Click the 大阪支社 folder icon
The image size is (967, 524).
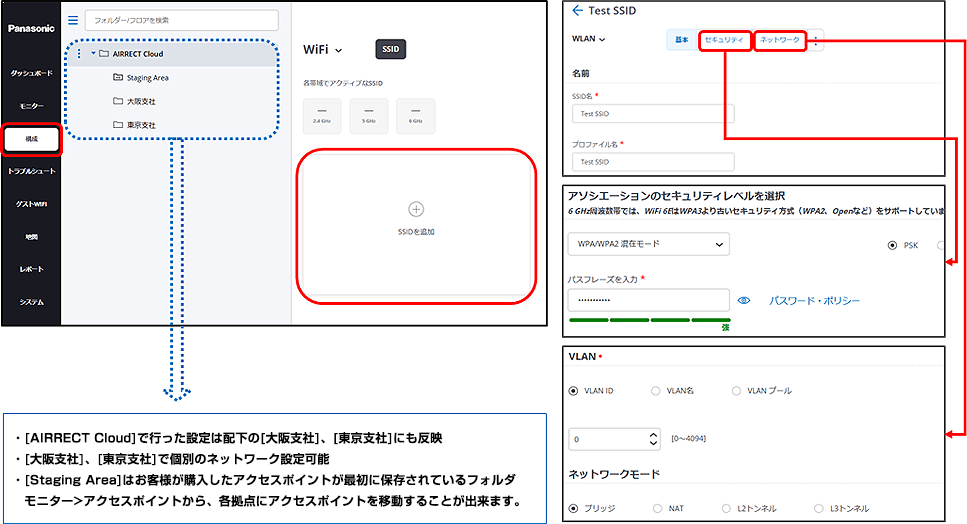coord(118,100)
